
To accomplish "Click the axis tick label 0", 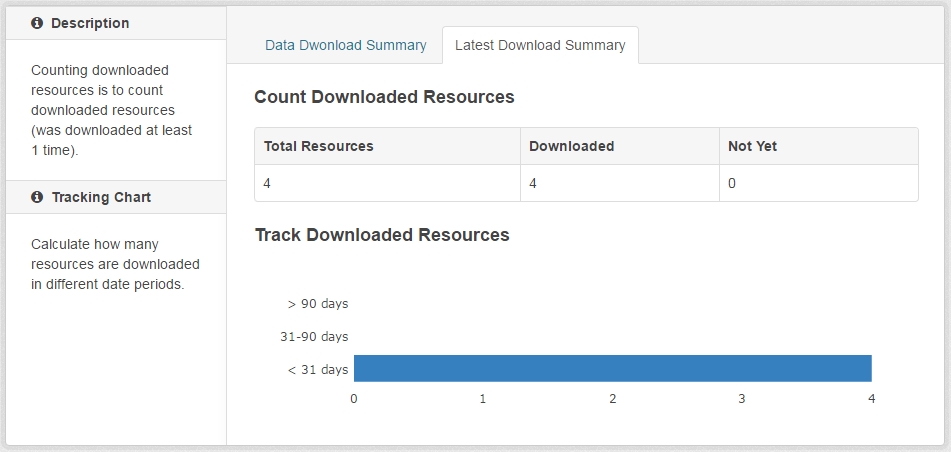I will pos(354,399).
